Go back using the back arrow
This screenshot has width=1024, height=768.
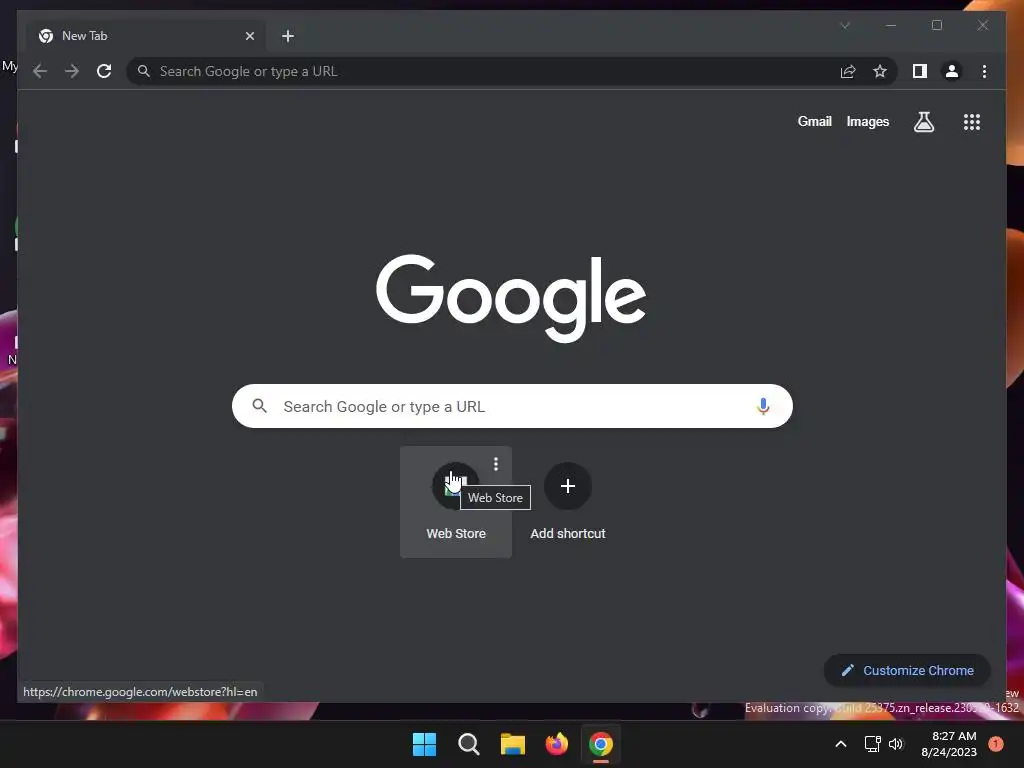[x=40, y=71]
